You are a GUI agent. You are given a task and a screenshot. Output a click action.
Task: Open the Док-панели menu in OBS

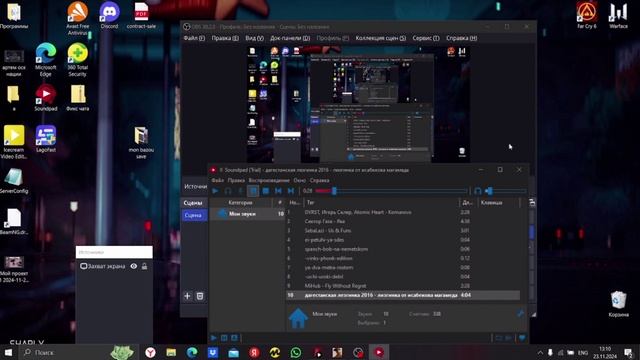point(290,38)
